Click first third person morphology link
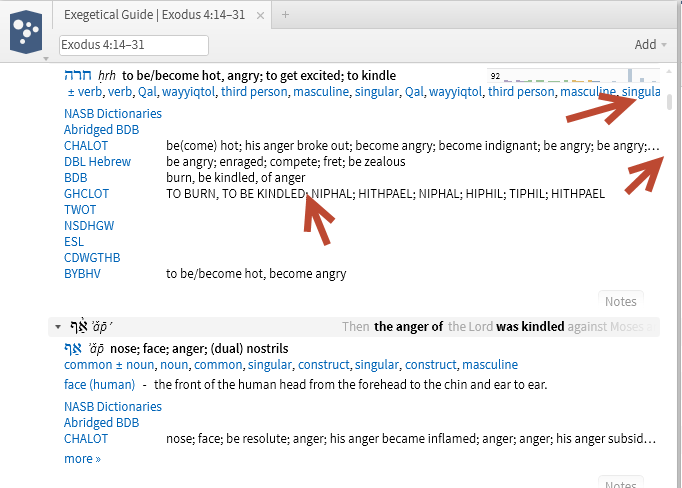The width and height of the screenshot is (682, 488). 254,92
